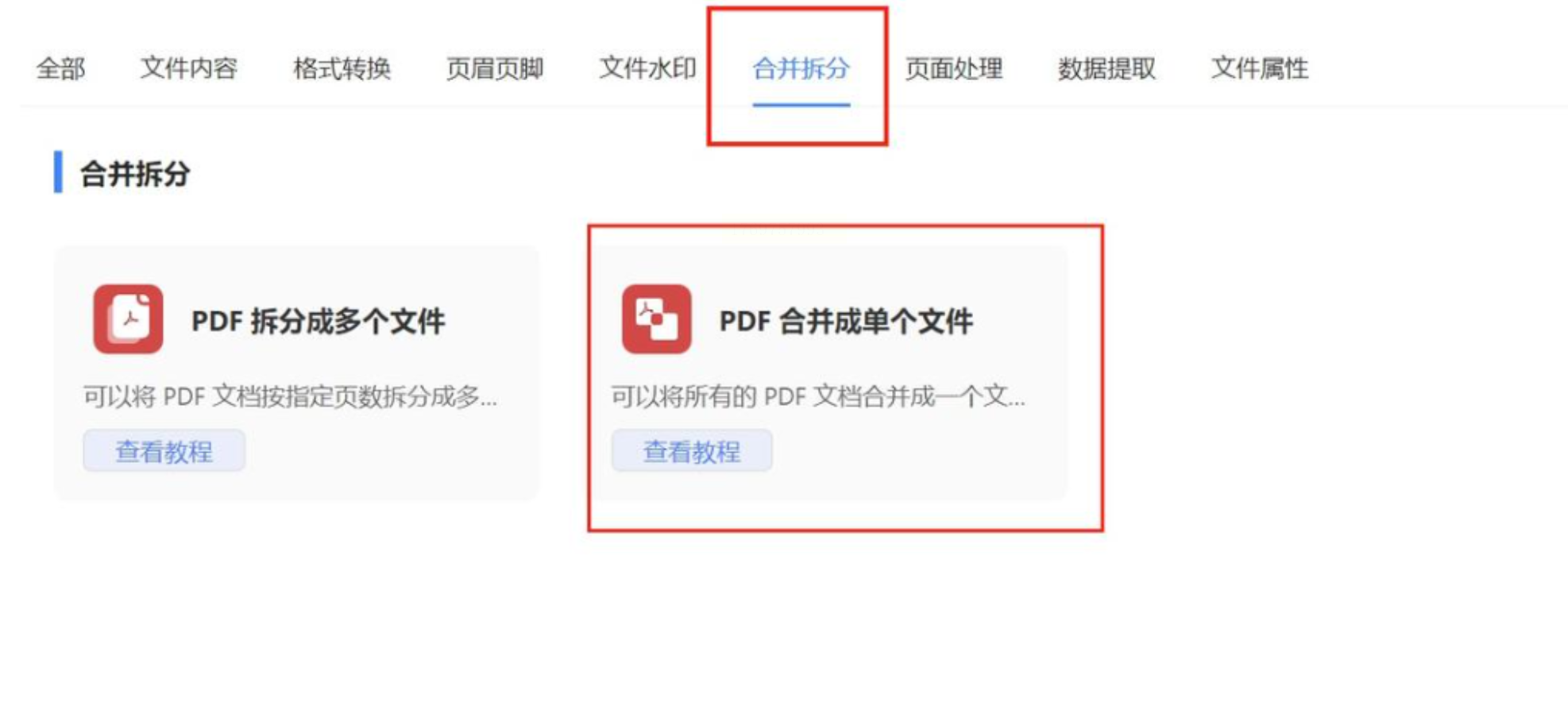Image resolution: width=1568 pixels, height=710 pixels.
Task: Open the PDF 拆分成多个文件 title
Action: [x=319, y=322]
